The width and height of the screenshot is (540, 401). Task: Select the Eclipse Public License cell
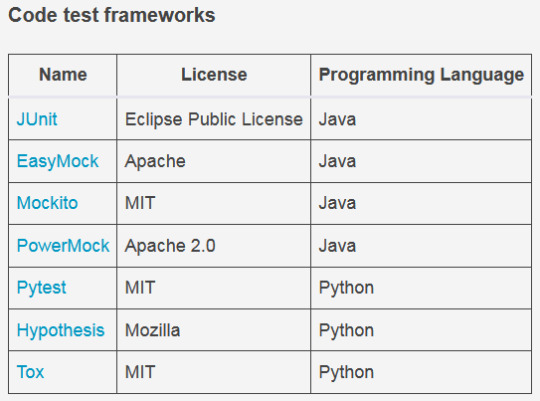point(214,119)
